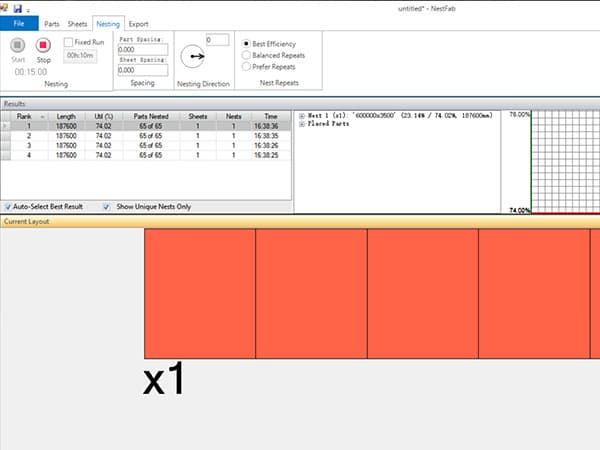Toggle Show Unique Nests Only checkbox
Viewport: 600px width, 450px height.
point(106,207)
